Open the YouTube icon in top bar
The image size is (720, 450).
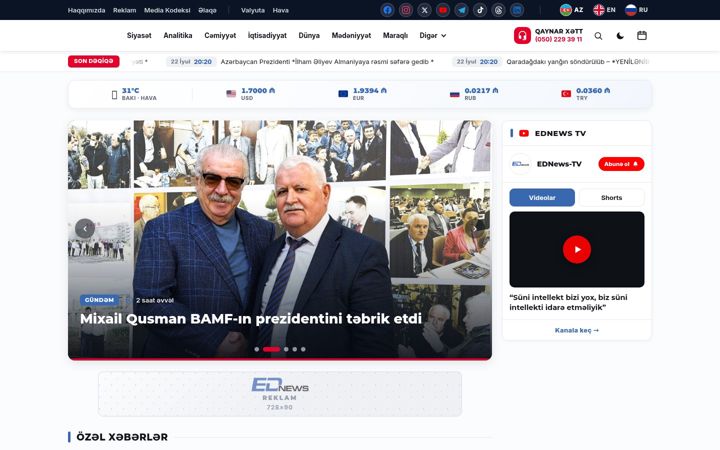coord(443,10)
